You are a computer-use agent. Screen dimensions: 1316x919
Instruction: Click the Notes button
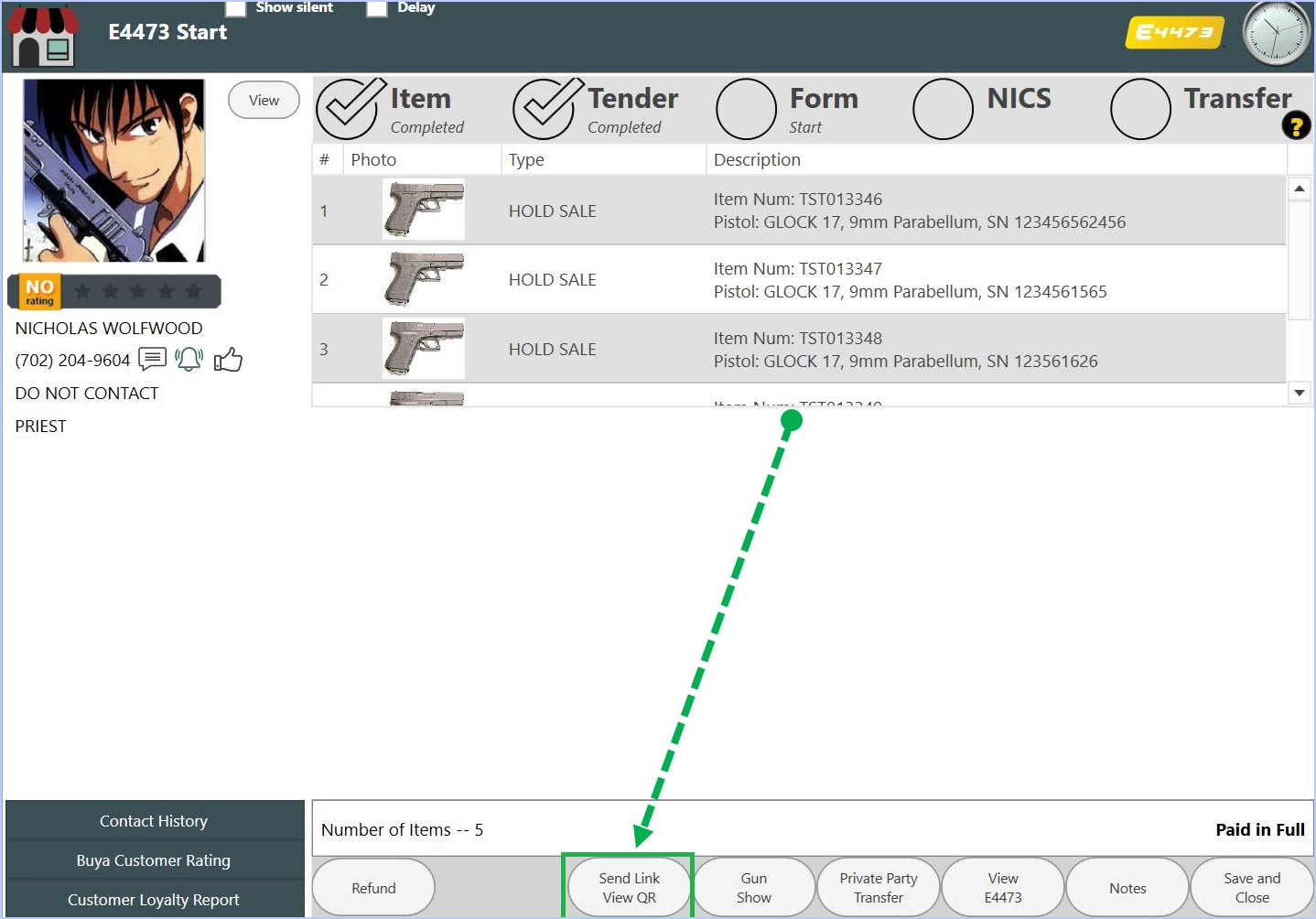1127,888
